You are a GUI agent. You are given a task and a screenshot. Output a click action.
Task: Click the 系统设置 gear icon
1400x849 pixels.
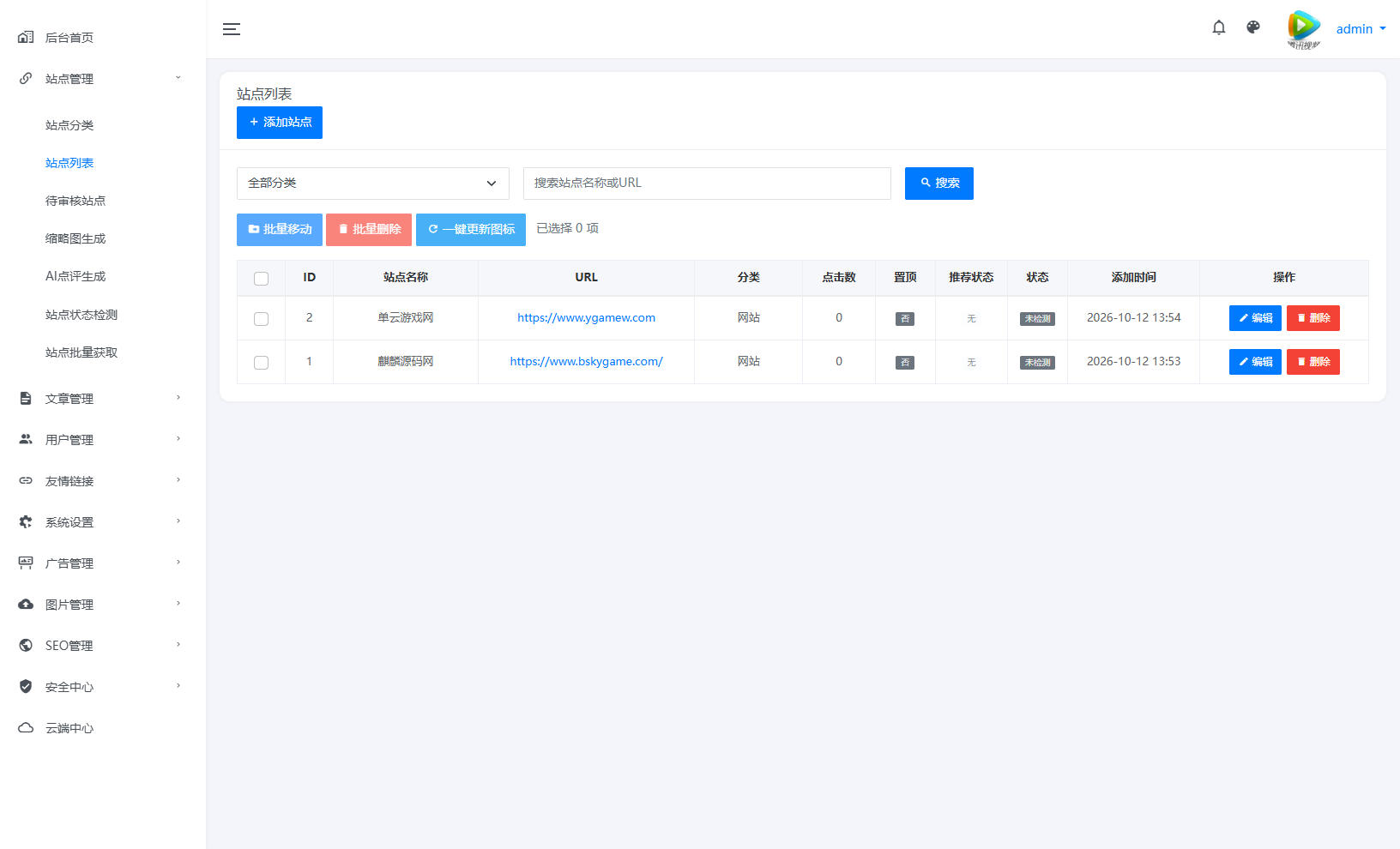coord(26,521)
